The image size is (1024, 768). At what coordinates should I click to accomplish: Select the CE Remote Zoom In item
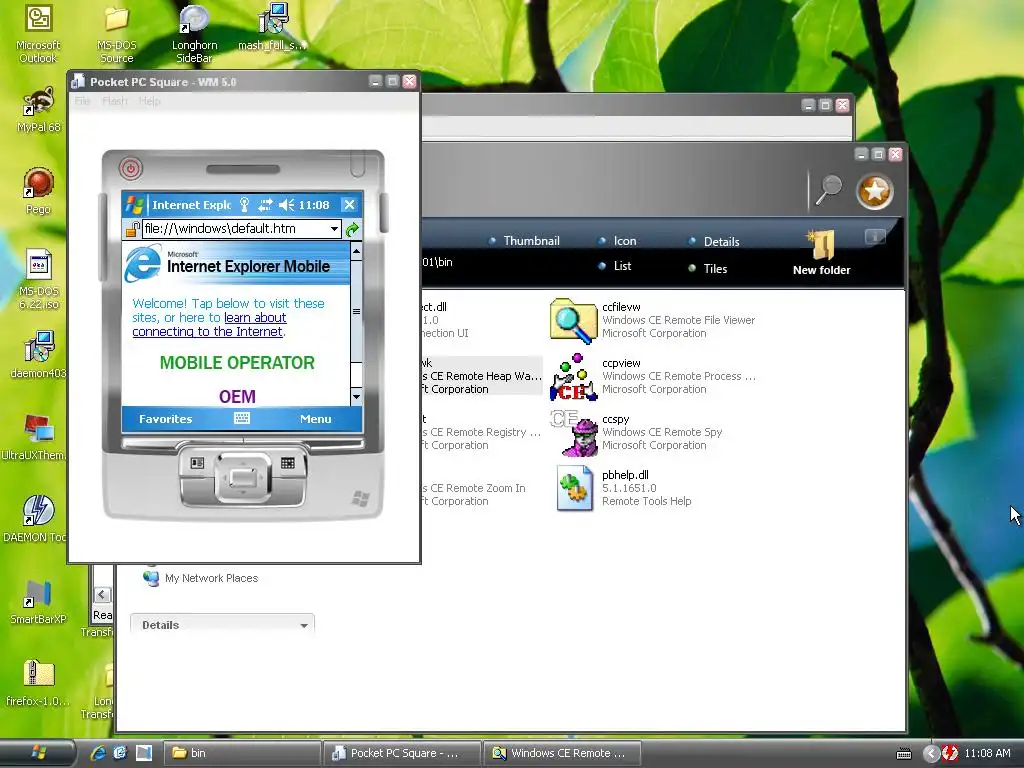tap(474, 494)
